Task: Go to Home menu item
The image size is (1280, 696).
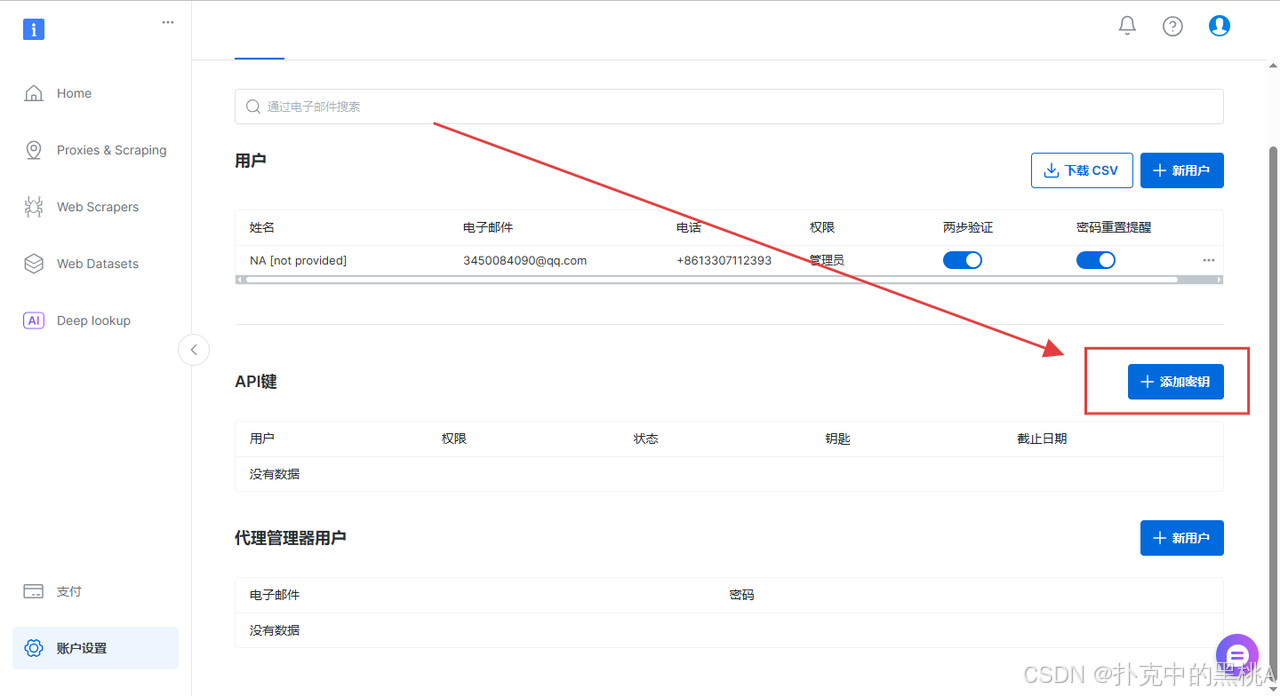Action: (74, 93)
